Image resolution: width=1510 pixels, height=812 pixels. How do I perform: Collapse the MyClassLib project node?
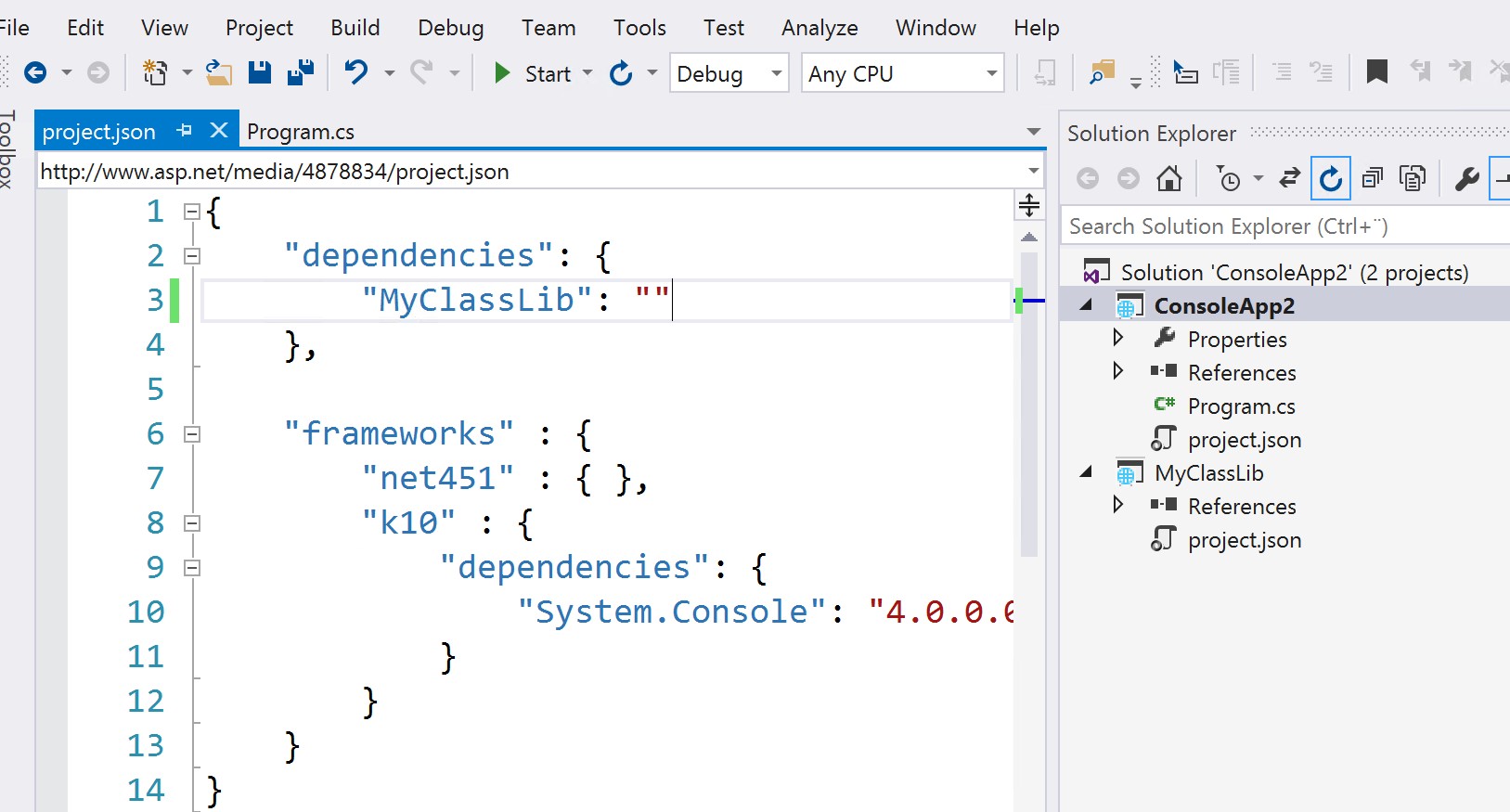pos(1086,472)
